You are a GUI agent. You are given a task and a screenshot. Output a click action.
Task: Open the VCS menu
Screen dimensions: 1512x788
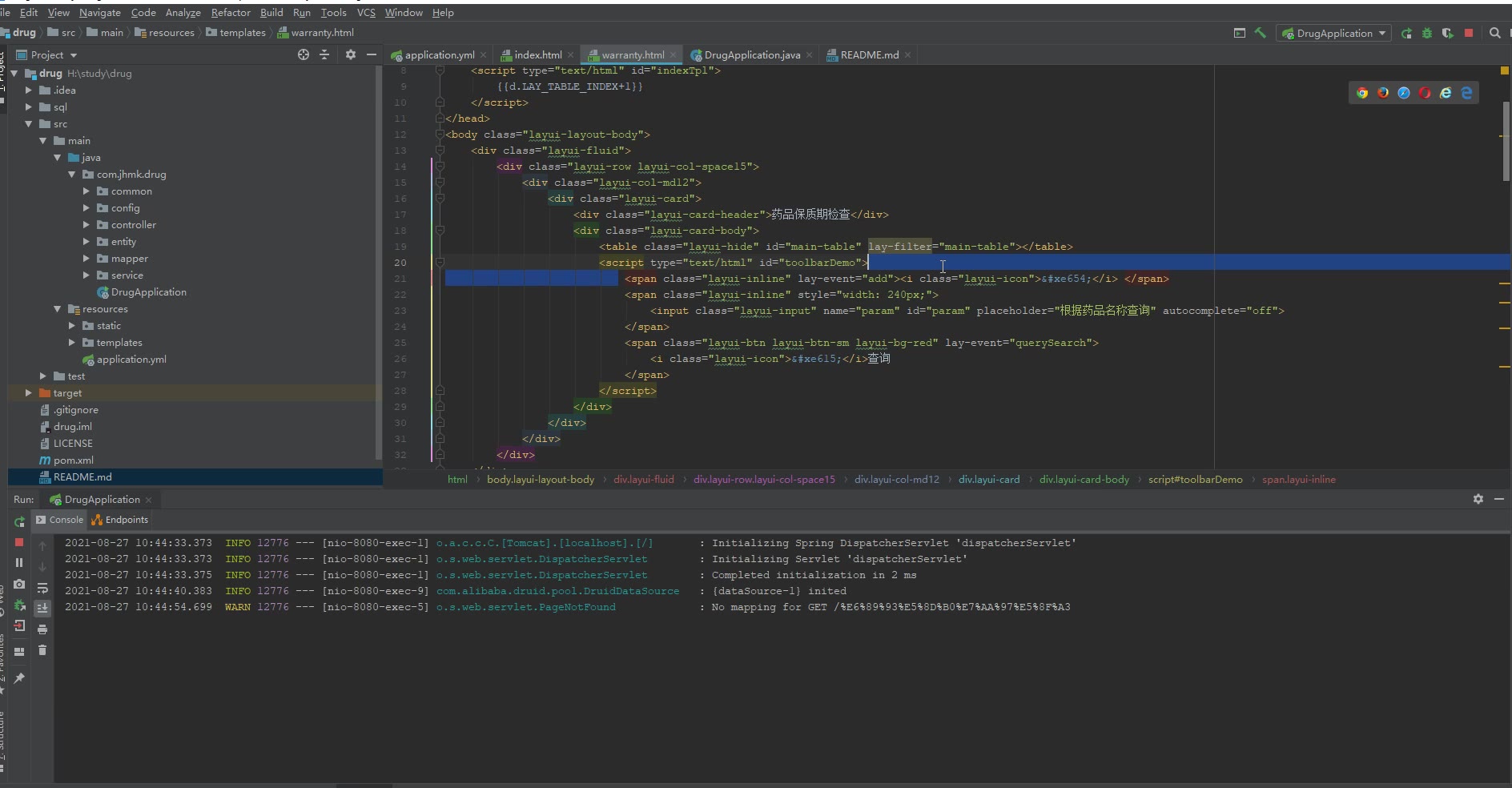(x=366, y=12)
